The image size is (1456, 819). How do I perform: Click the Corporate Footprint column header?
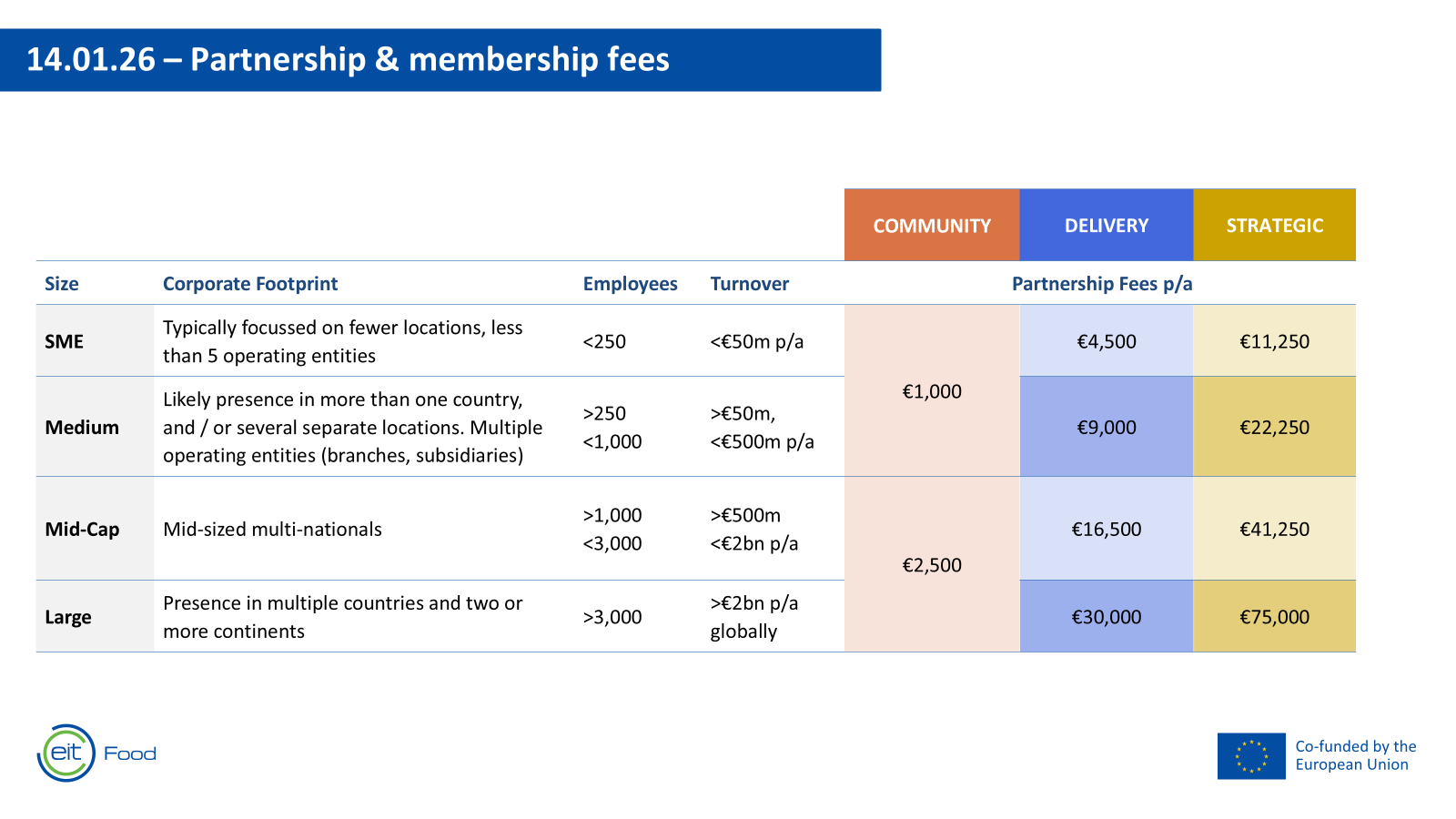[x=250, y=284]
